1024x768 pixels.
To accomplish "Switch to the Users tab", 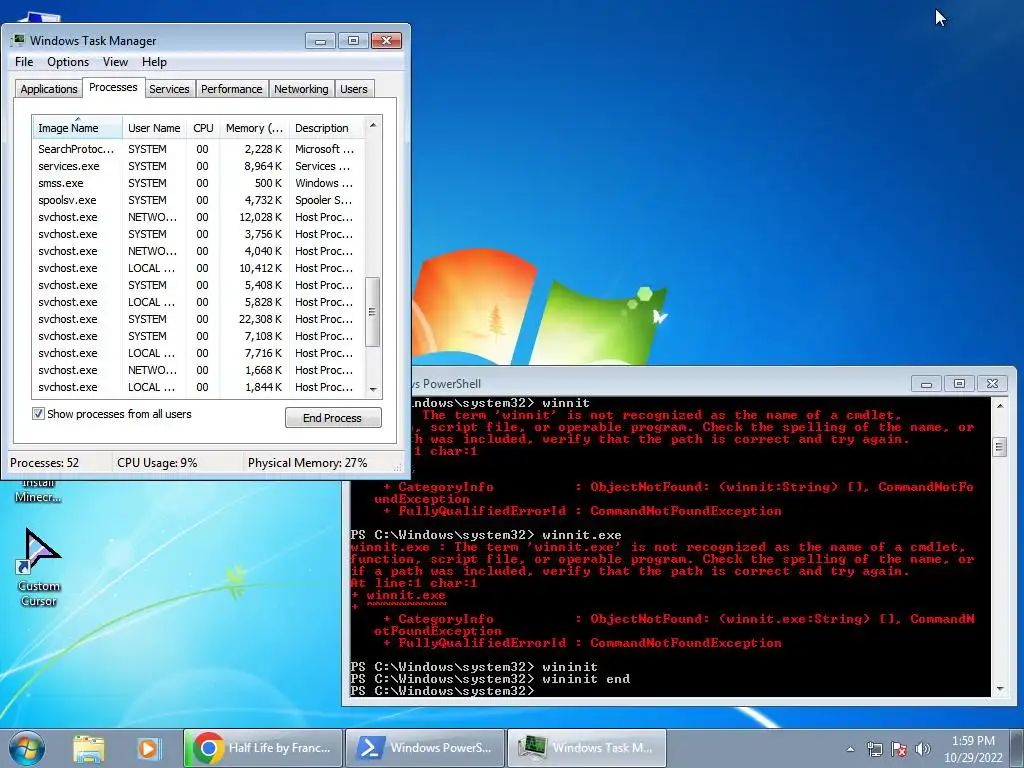I will tap(354, 89).
